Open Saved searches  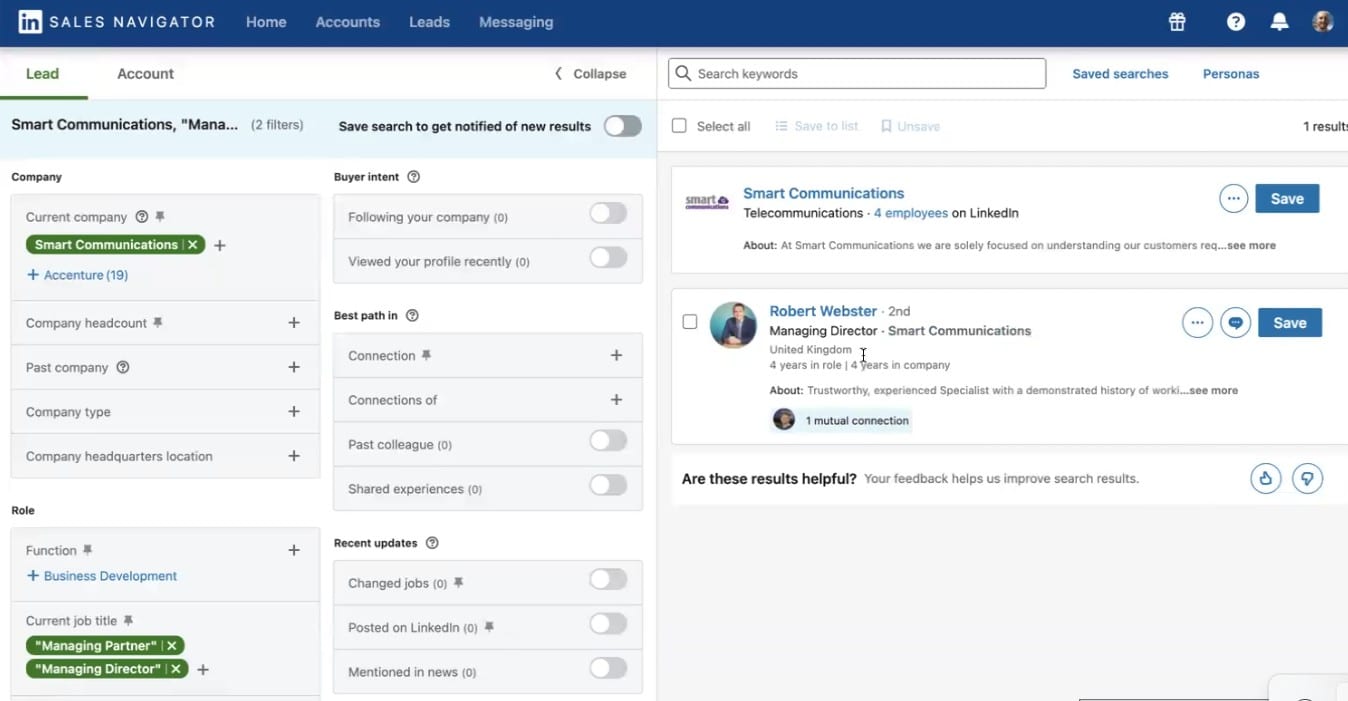click(x=1120, y=74)
